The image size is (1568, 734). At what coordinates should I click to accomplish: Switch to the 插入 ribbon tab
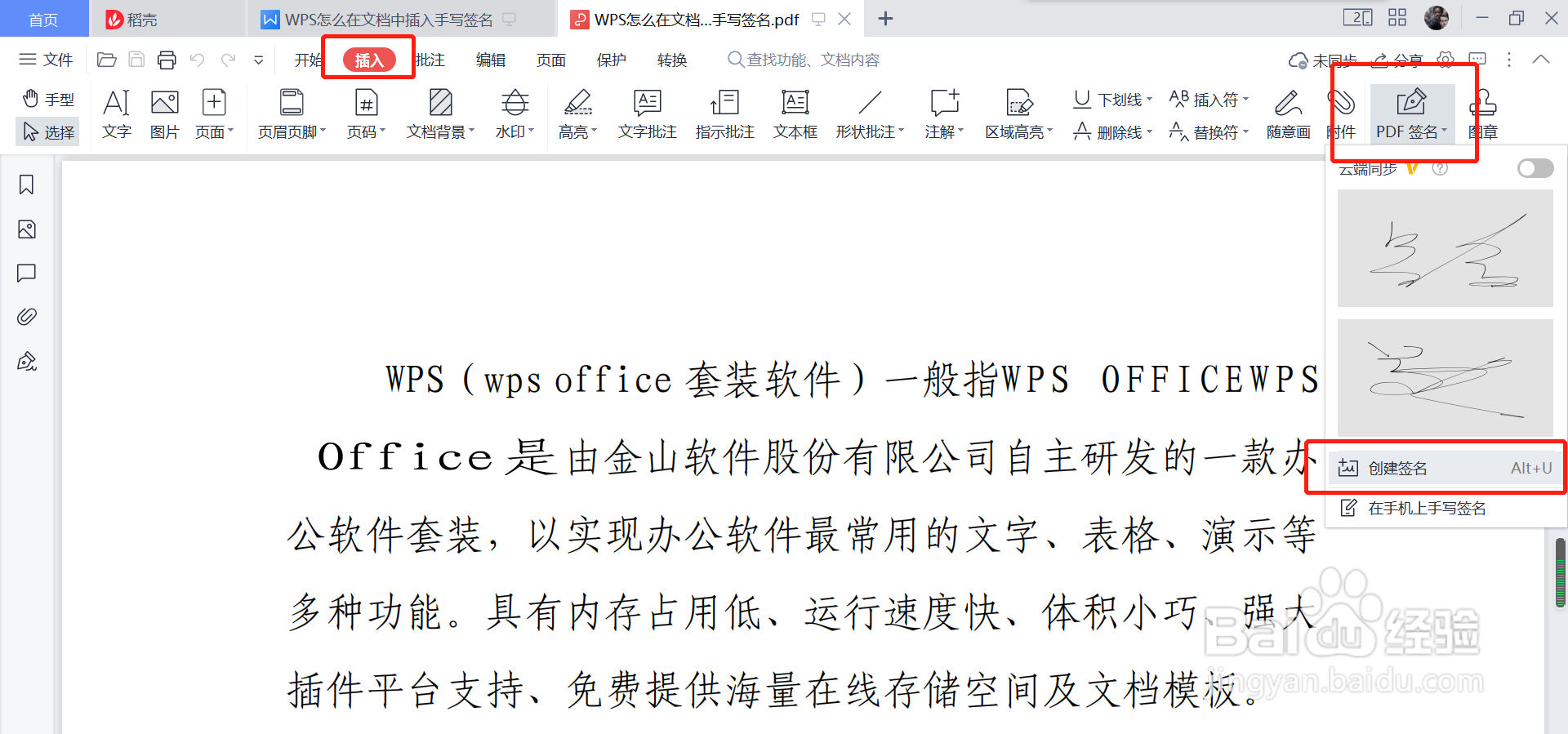click(369, 60)
